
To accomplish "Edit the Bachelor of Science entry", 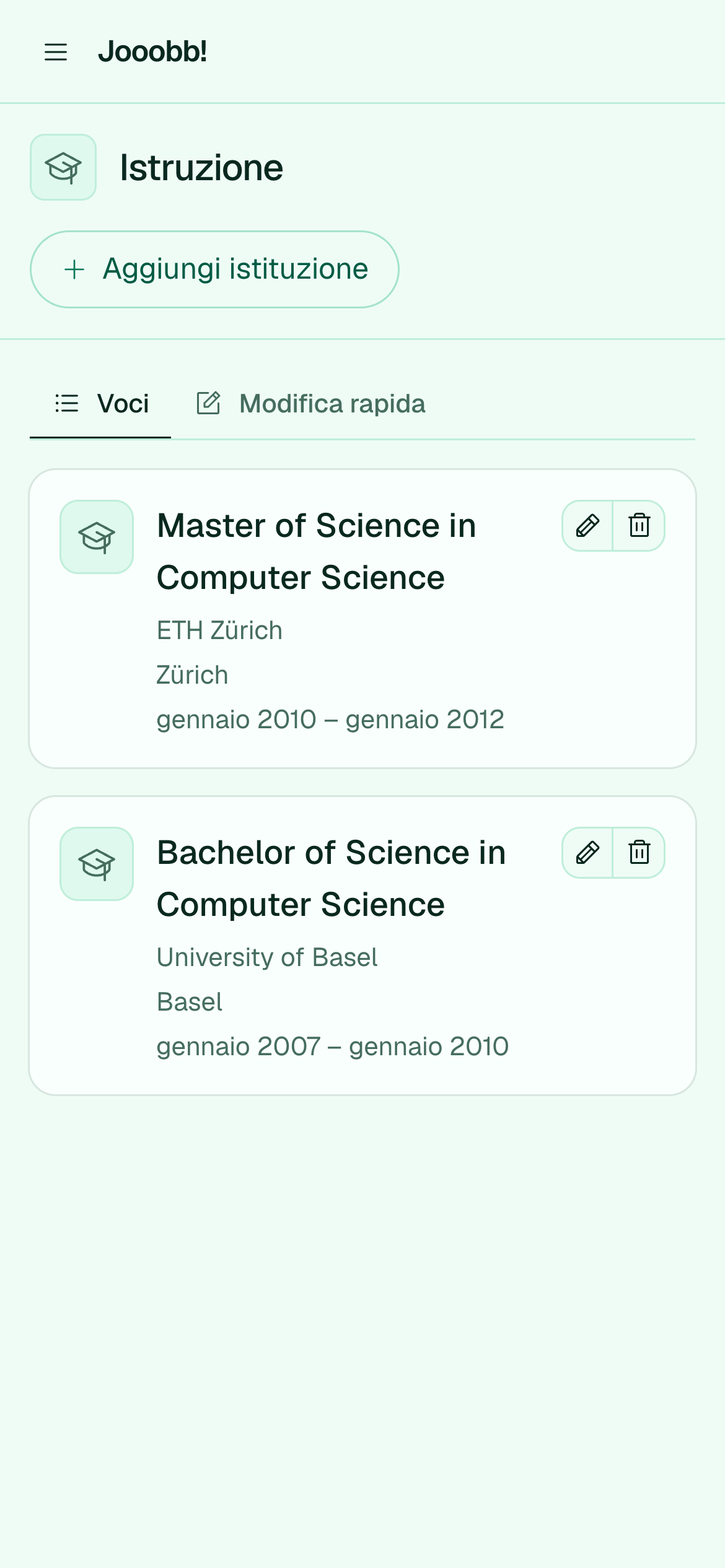I will [x=587, y=853].
